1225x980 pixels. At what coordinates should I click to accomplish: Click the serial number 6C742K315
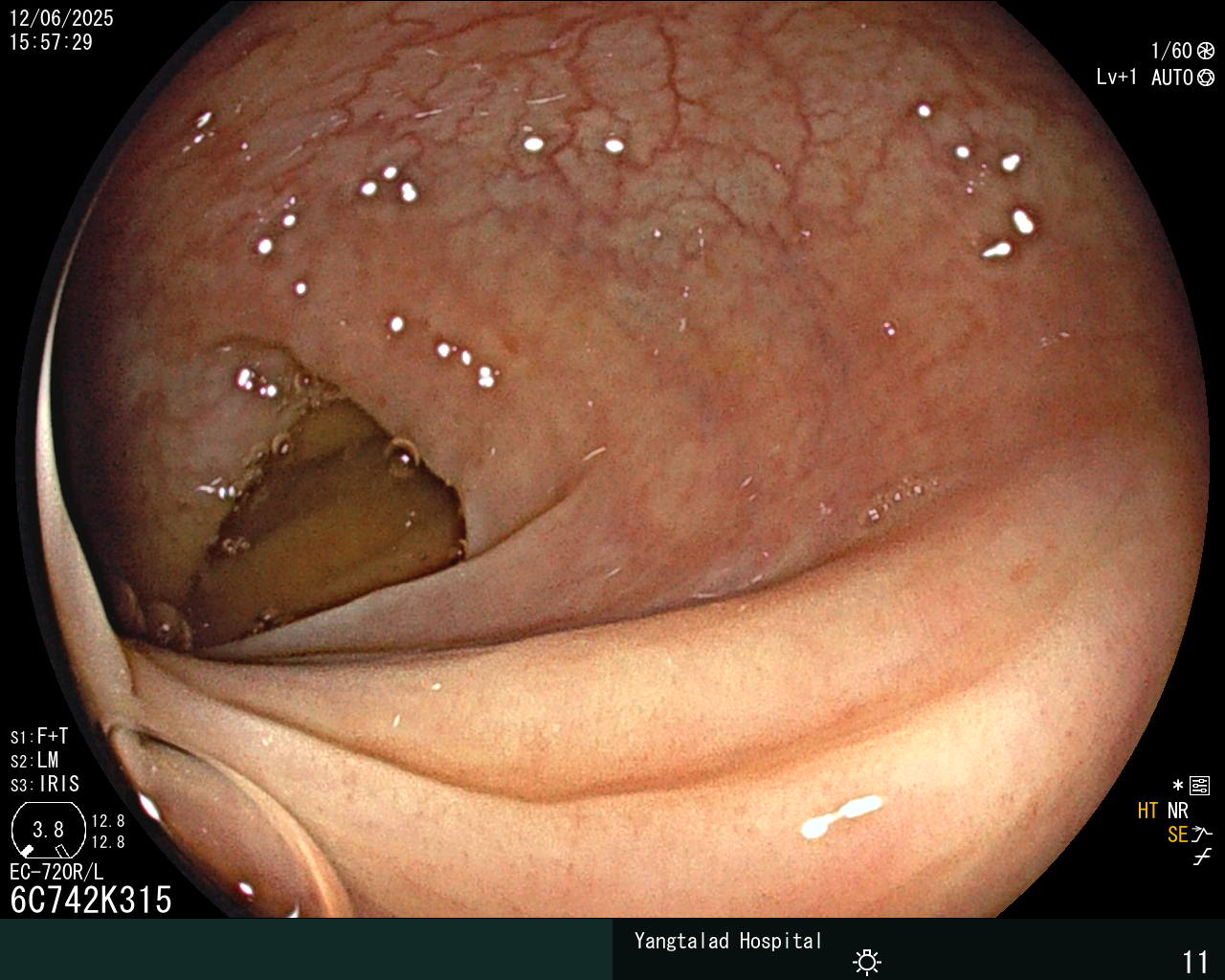coord(91,900)
